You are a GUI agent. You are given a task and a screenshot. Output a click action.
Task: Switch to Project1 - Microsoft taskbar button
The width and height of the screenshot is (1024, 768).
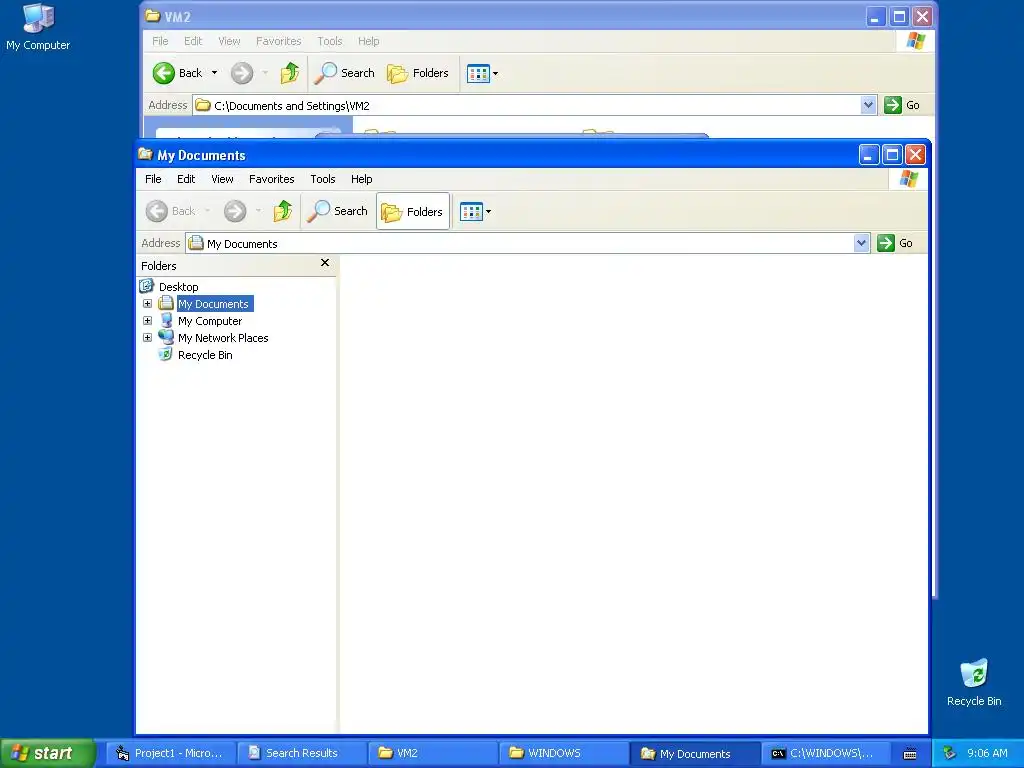170,753
